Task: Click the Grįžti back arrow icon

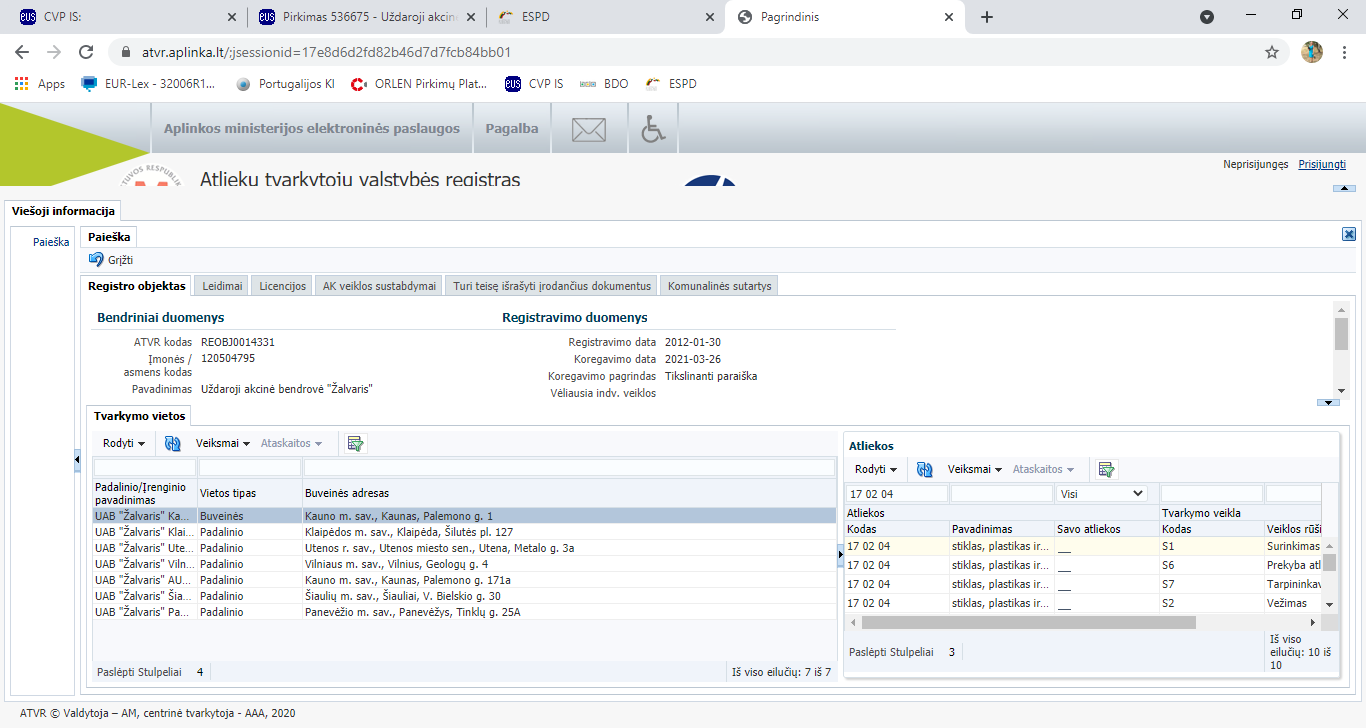Action: (96, 260)
